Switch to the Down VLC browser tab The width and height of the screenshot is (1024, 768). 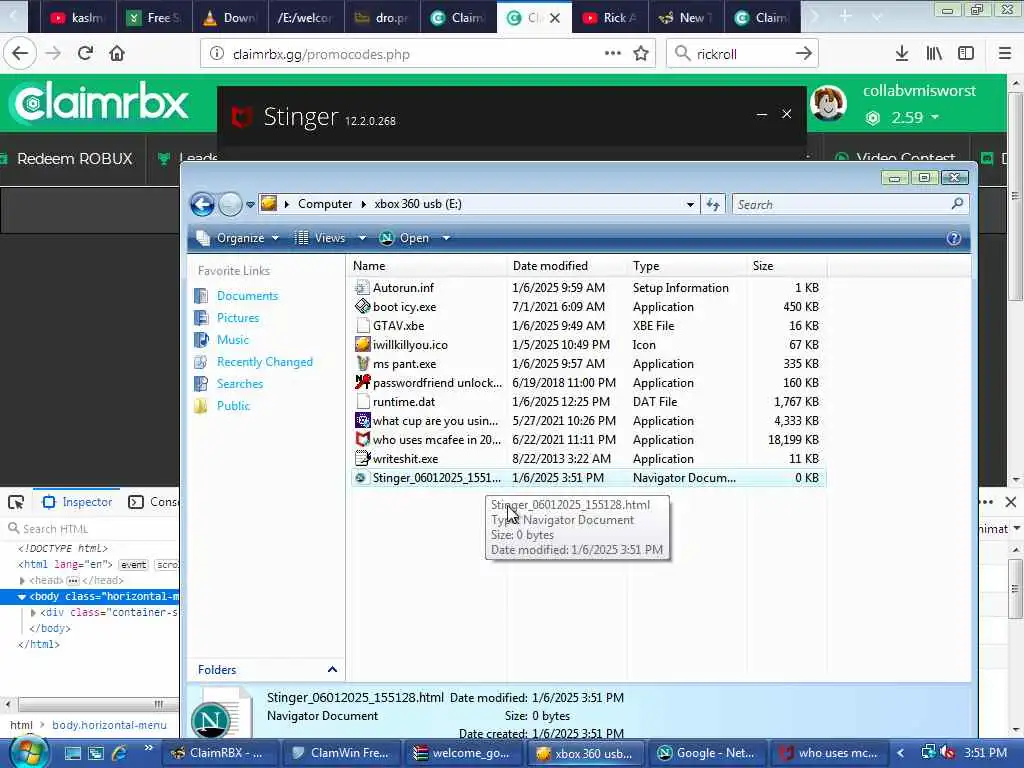tap(229, 18)
